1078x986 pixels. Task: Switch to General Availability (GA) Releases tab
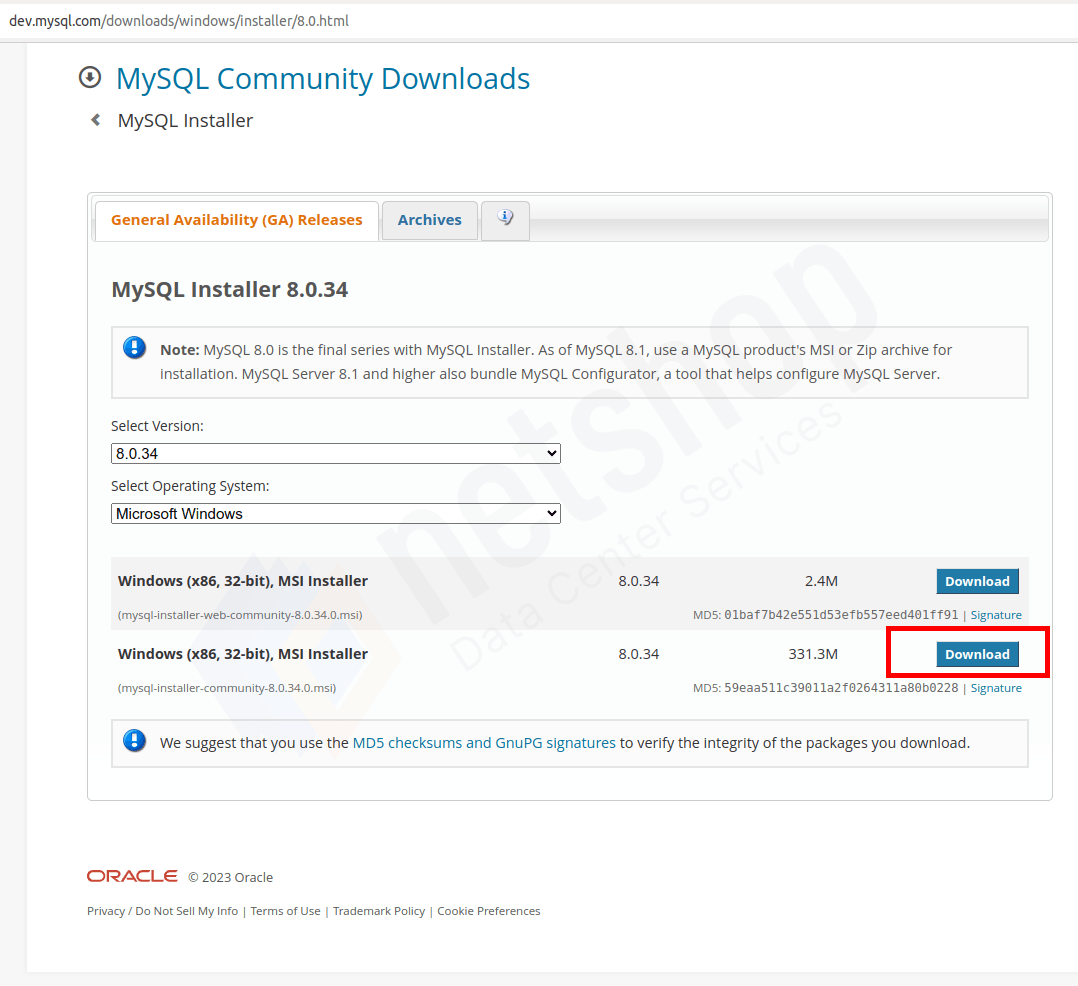coord(236,219)
